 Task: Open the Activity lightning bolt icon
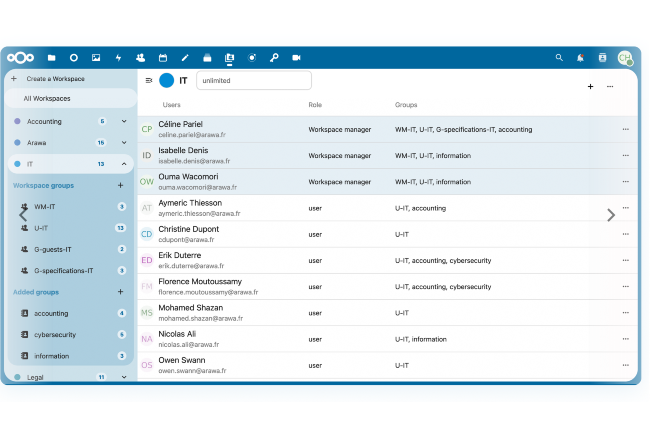[118, 58]
